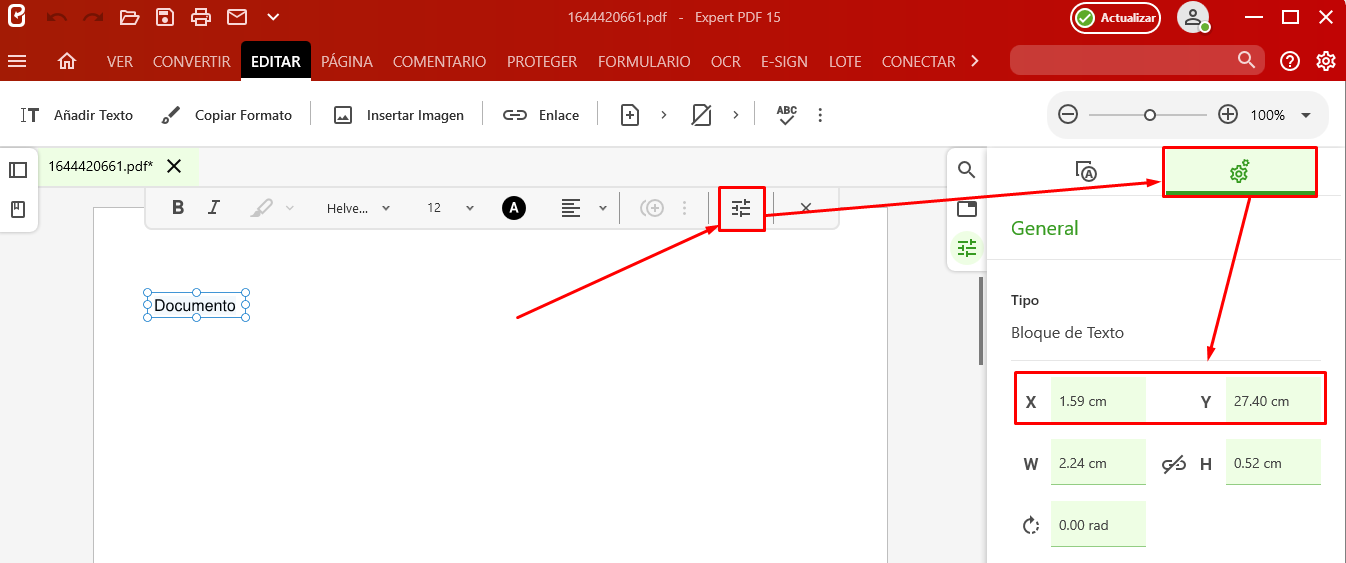The width and height of the screenshot is (1346, 563).
Task: Open the bookmarks panel icon on left
Action: click(x=18, y=210)
